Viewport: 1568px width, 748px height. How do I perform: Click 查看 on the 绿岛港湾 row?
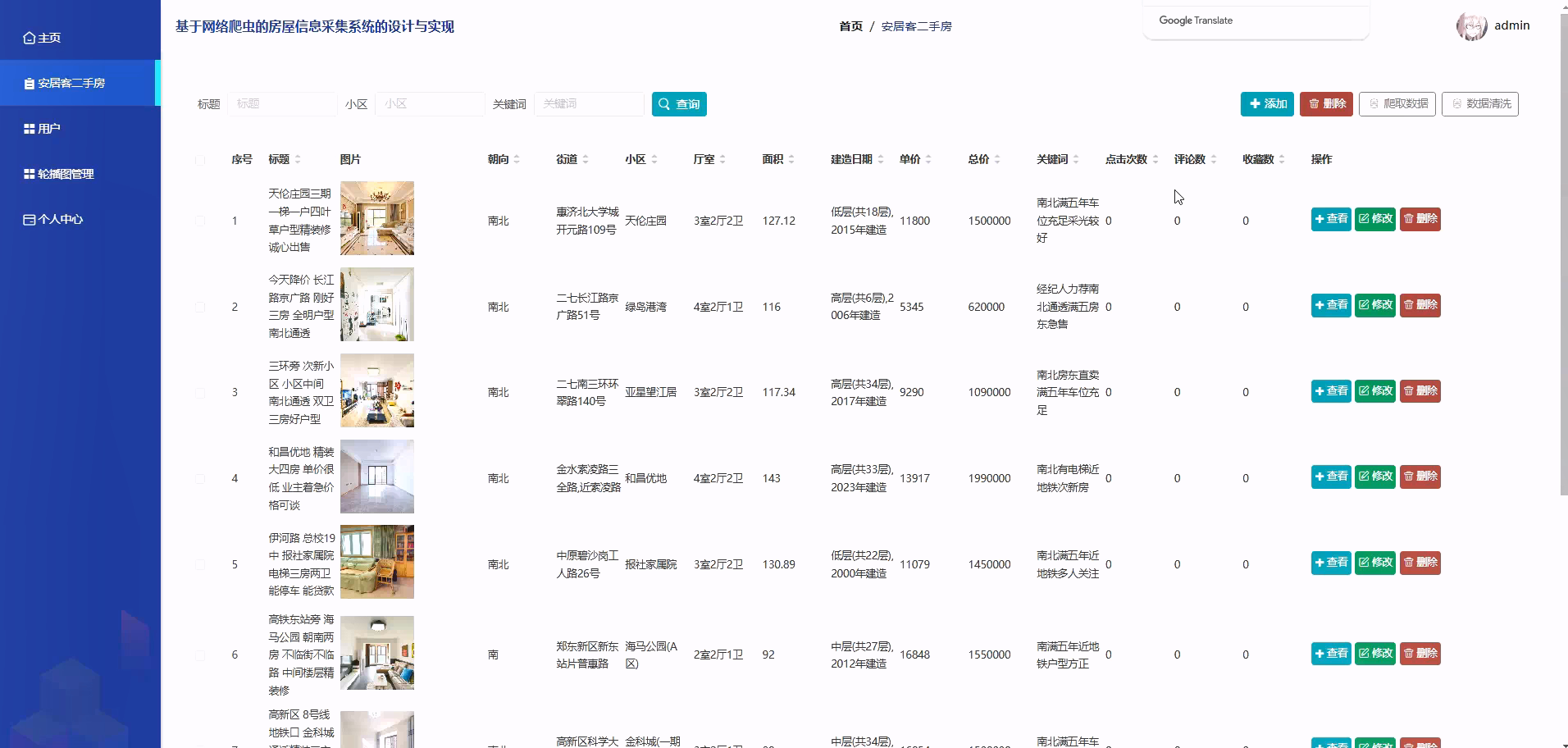click(x=1330, y=304)
